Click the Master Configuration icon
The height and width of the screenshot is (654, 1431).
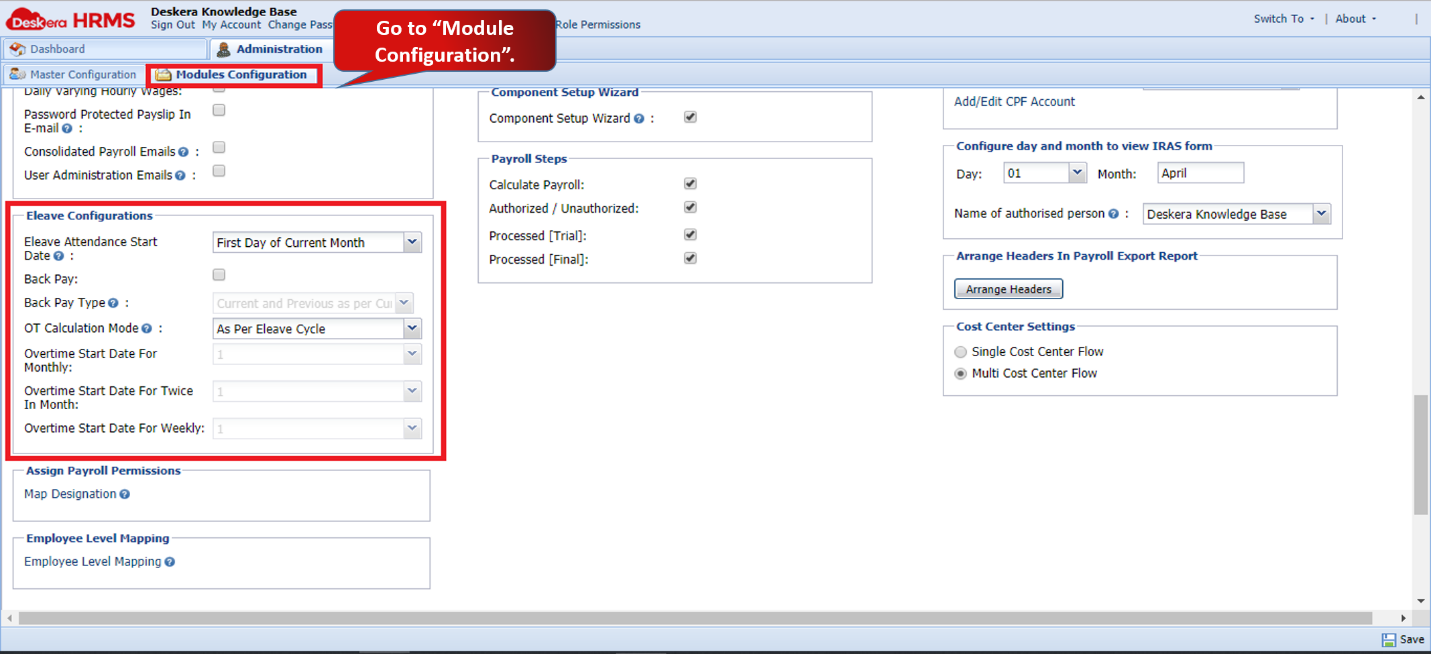click(17, 74)
